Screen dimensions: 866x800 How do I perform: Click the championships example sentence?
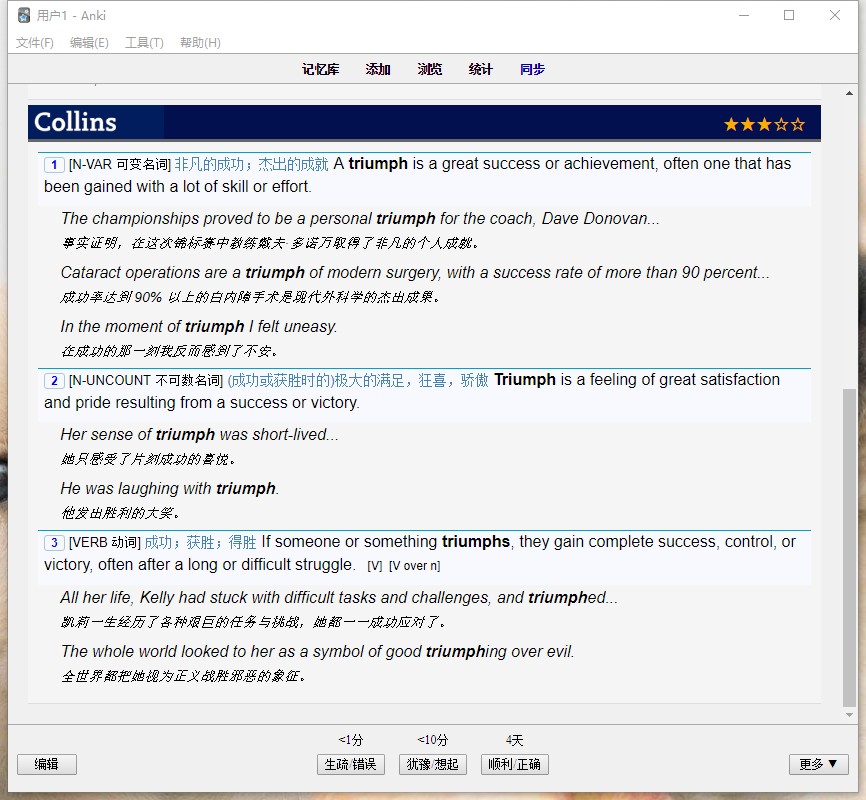[360, 218]
